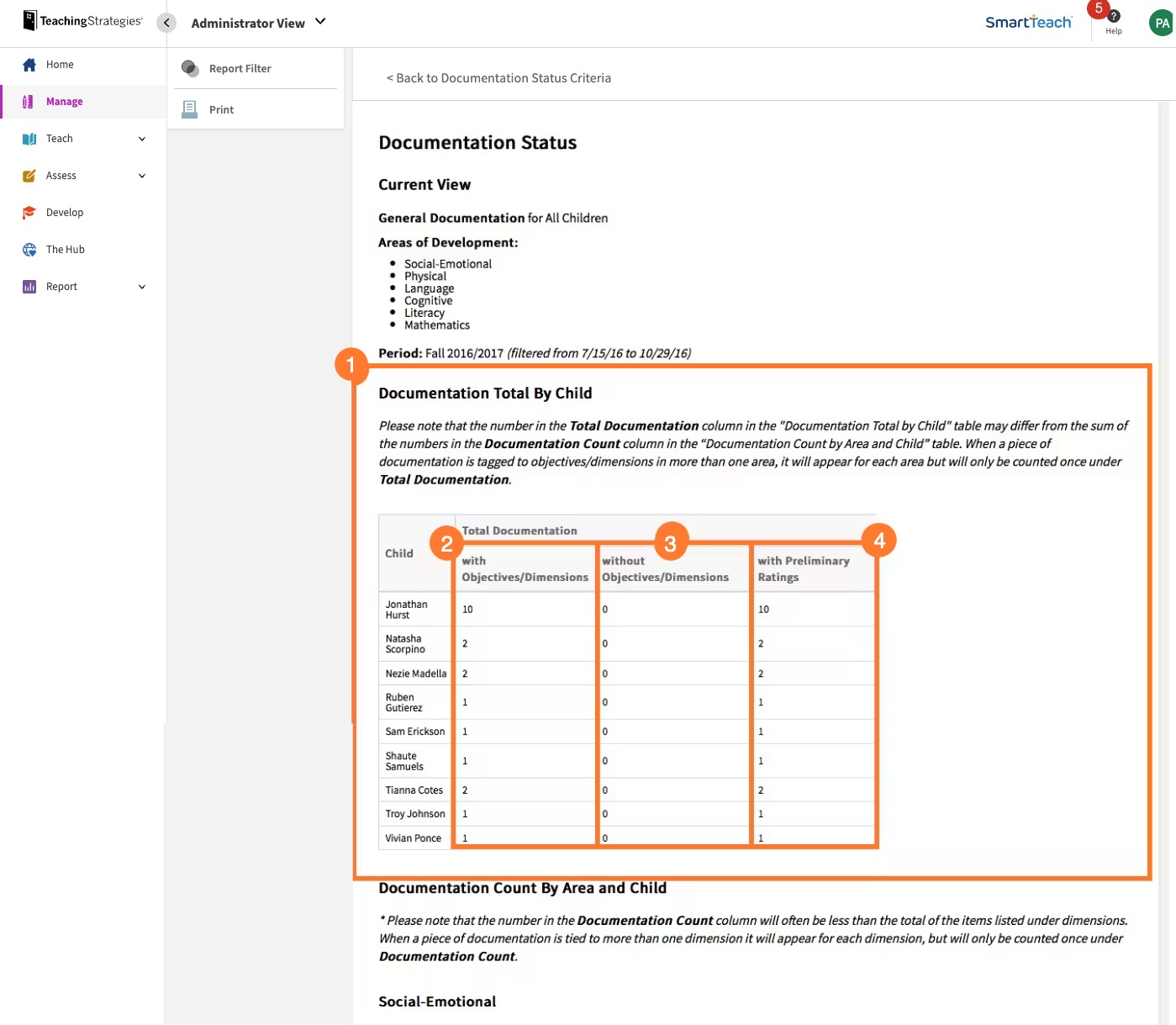
Task: Select the Assess pencil icon
Action: (x=29, y=175)
